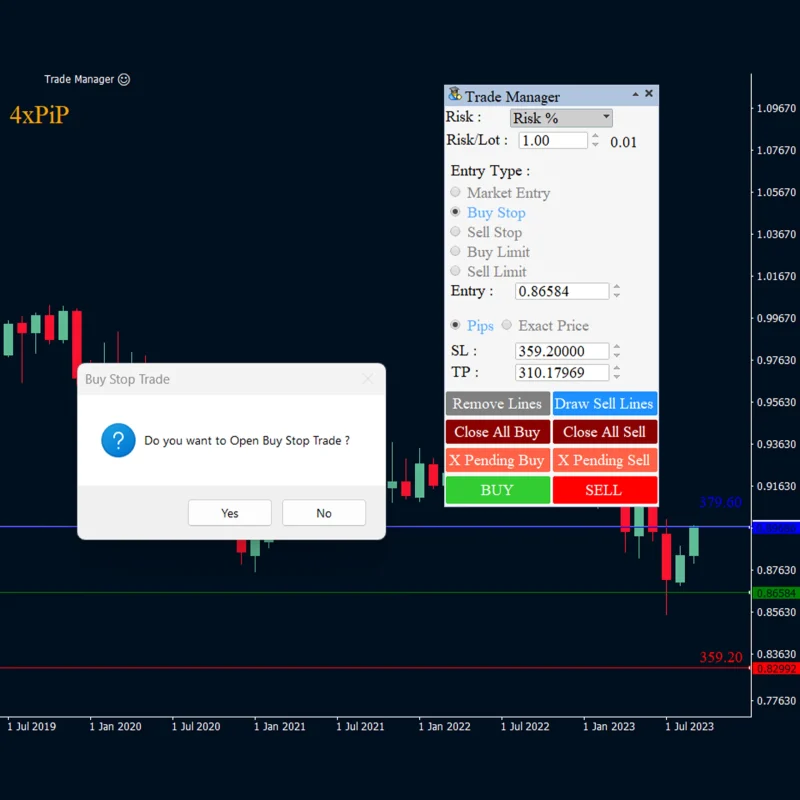Image resolution: width=800 pixels, height=800 pixels.
Task: Click the Risk/Lot stepper arrows
Action: point(596,141)
